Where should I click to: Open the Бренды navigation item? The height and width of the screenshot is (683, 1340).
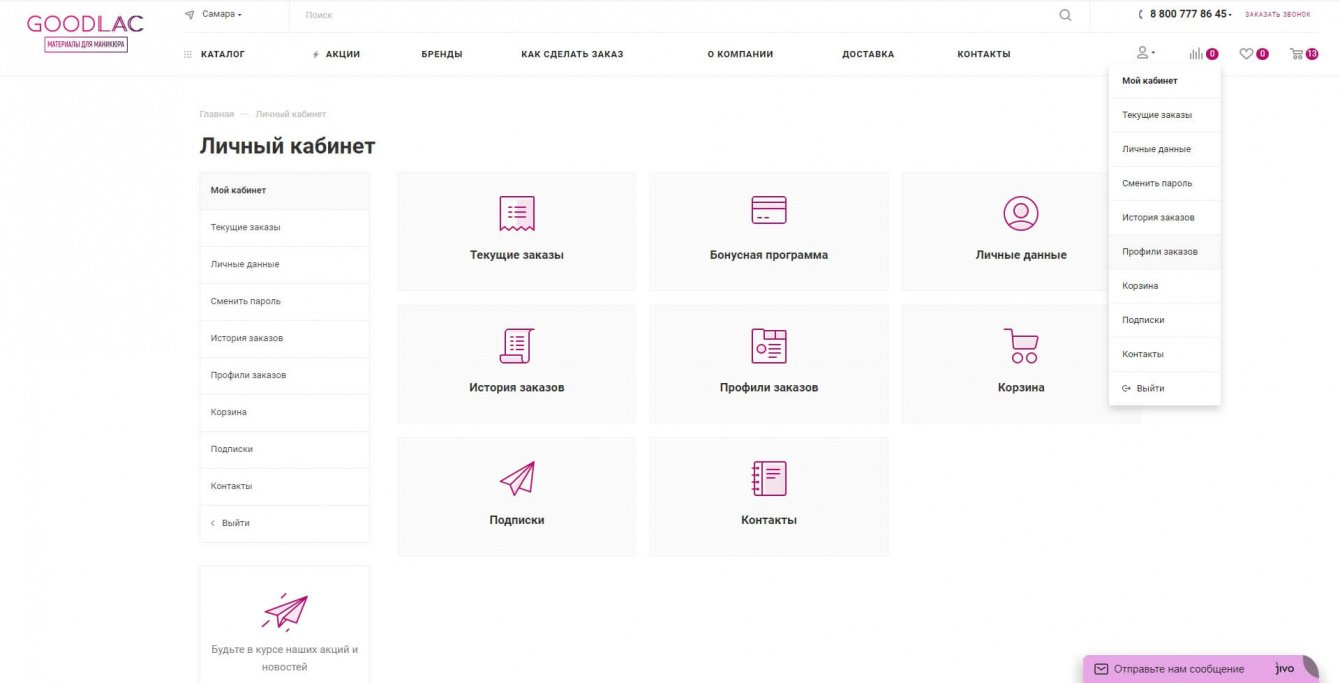442,54
